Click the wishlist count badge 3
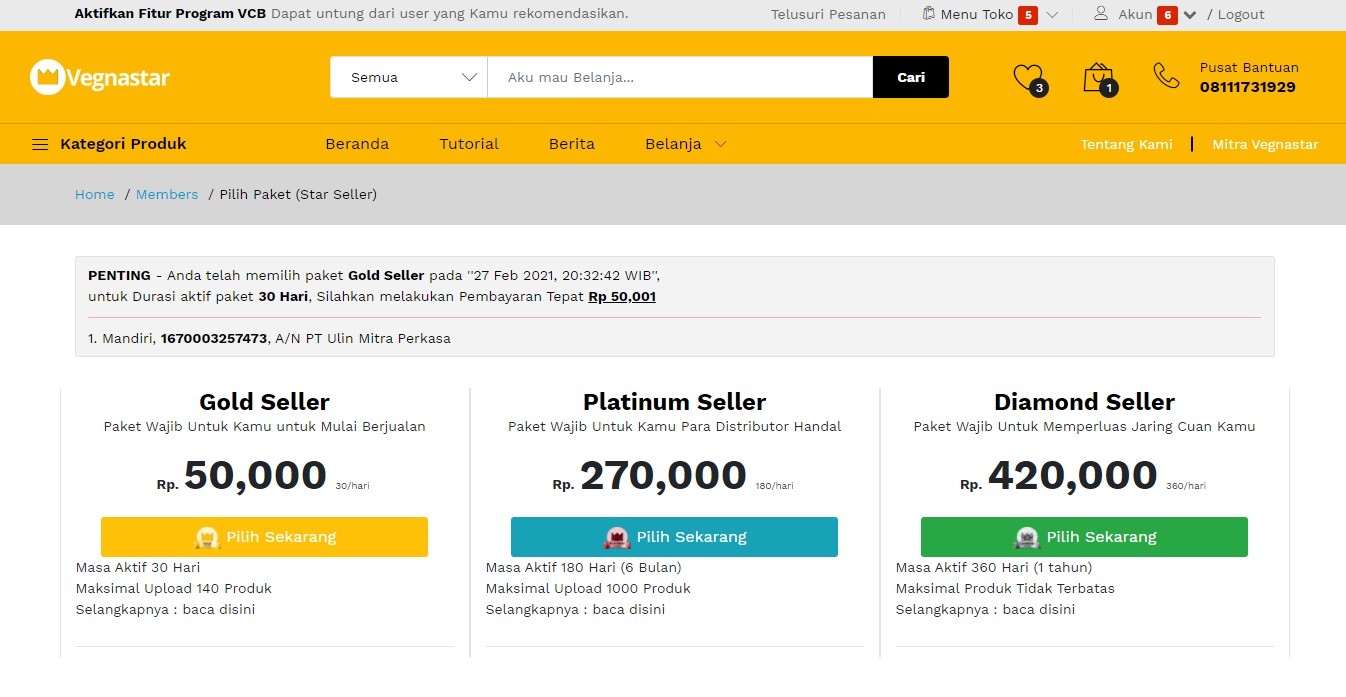Image resolution: width=1346 pixels, height=697 pixels. point(1039,88)
